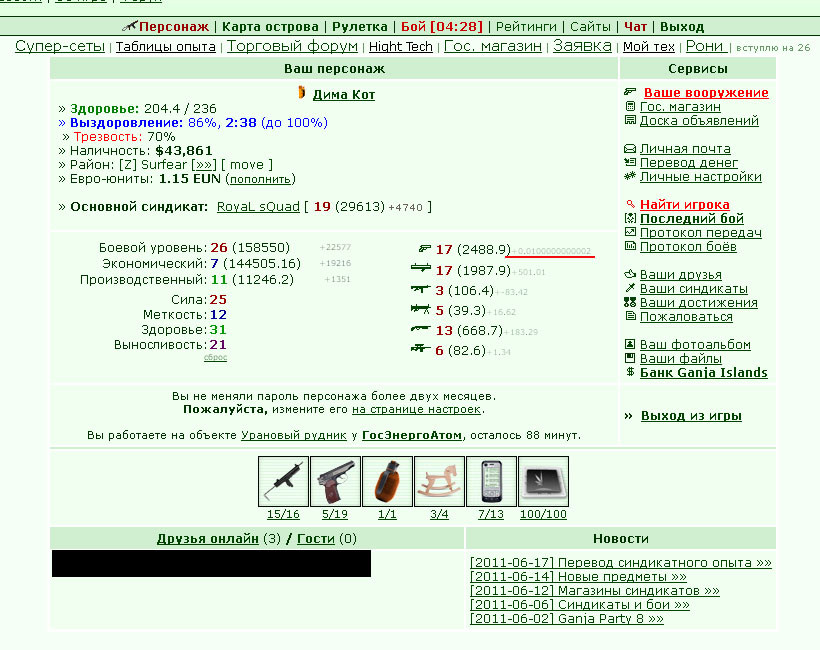Click the photo icon beside Ваш фотоальбом

pyautogui.click(x=630, y=344)
